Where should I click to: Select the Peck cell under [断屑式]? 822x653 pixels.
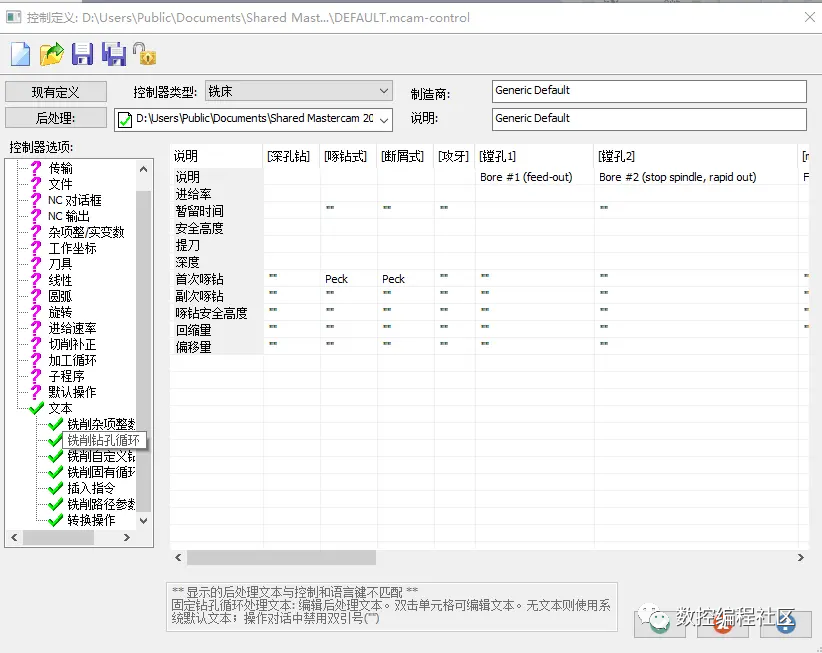point(393,279)
